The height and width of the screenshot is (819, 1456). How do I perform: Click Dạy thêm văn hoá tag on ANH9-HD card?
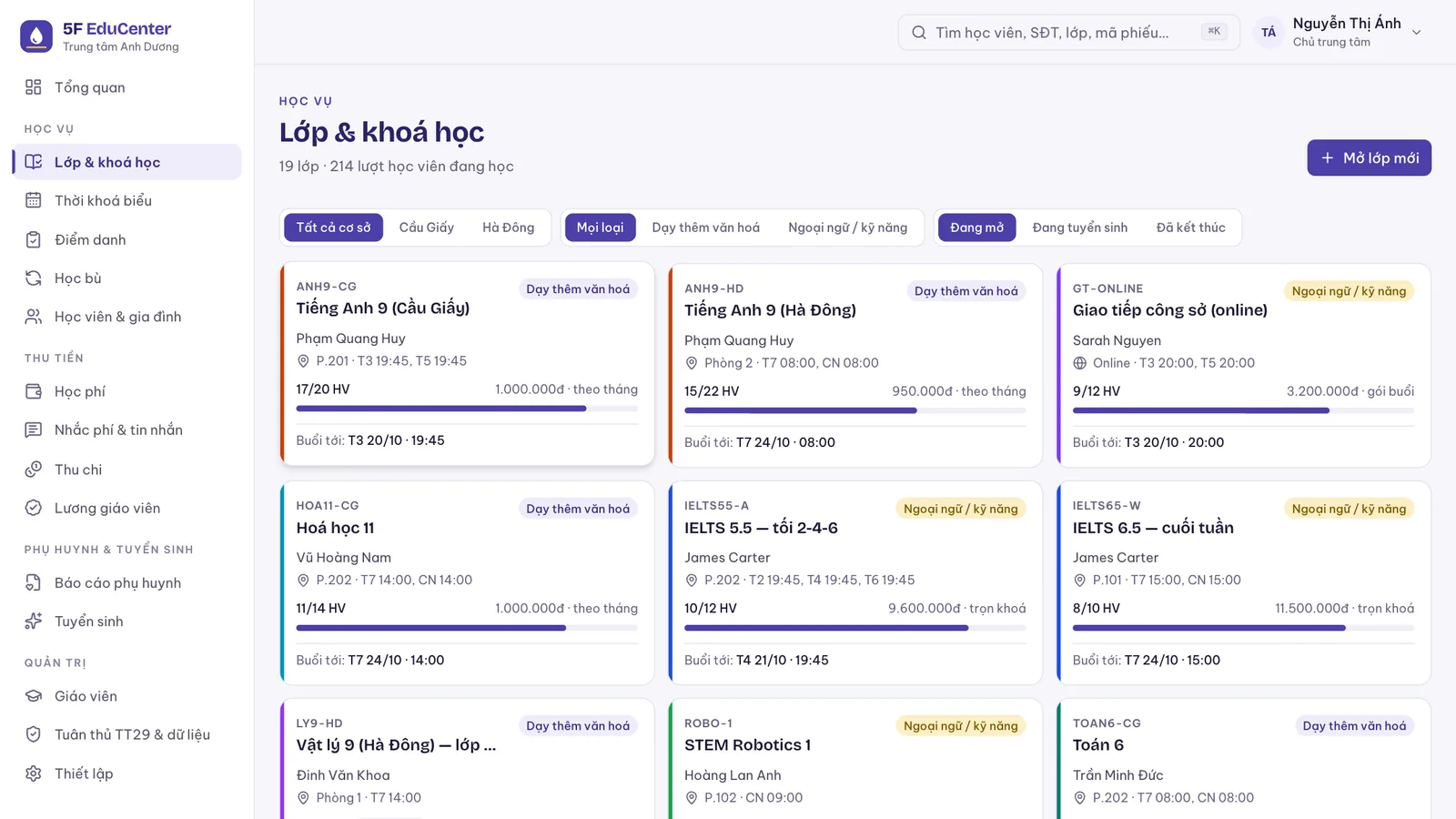tap(966, 291)
